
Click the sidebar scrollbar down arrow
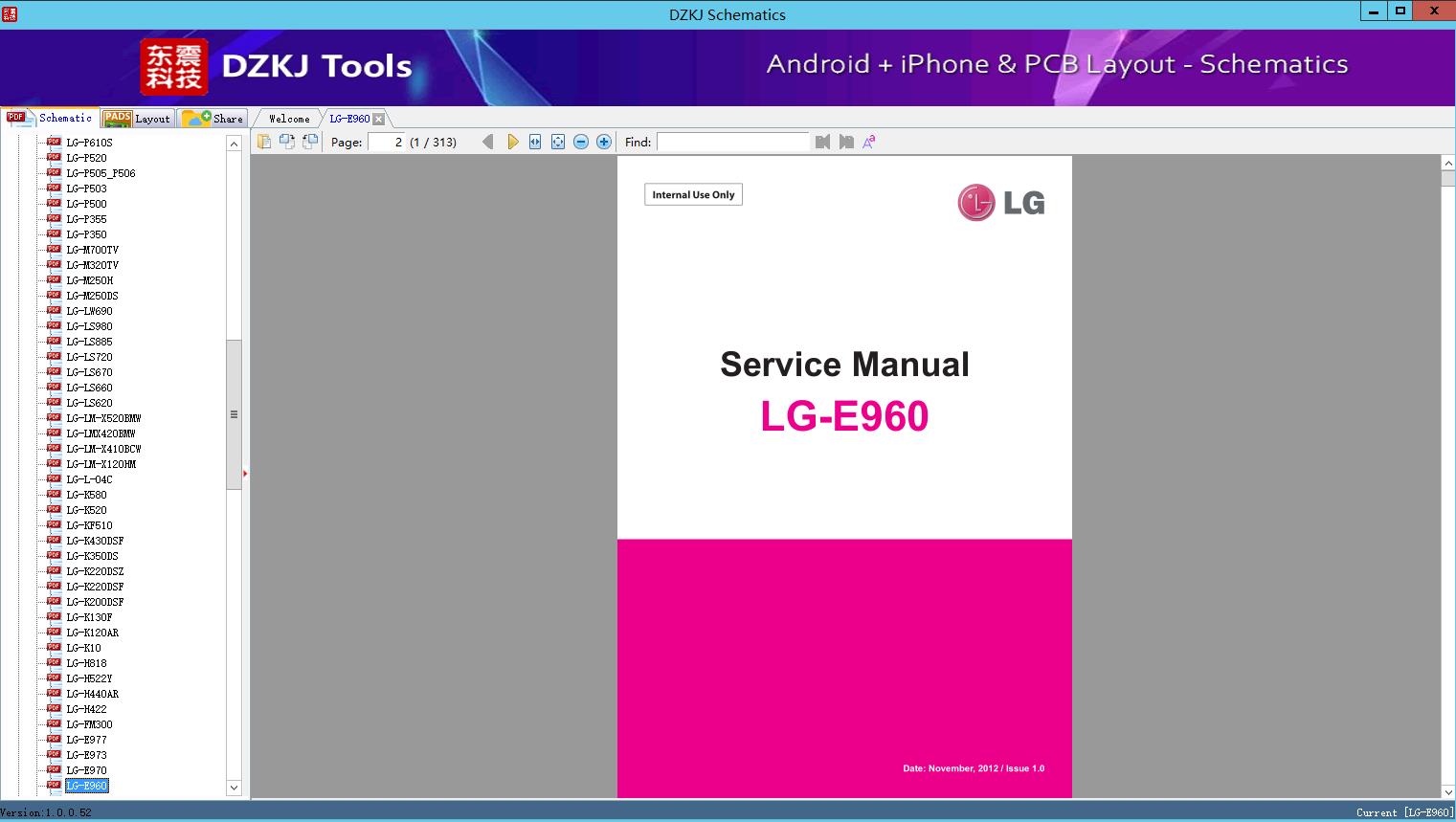pos(234,787)
